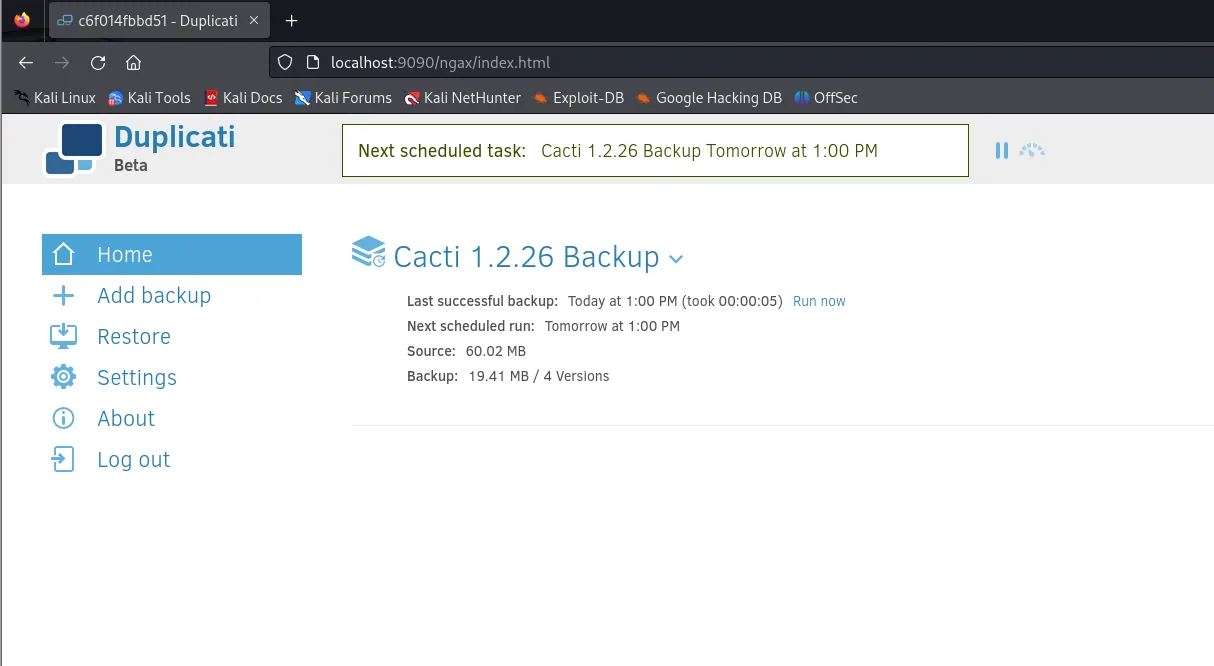The width and height of the screenshot is (1214, 666).
Task: Click the Log out door icon
Action: pyautogui.click(x=63, y=459)
